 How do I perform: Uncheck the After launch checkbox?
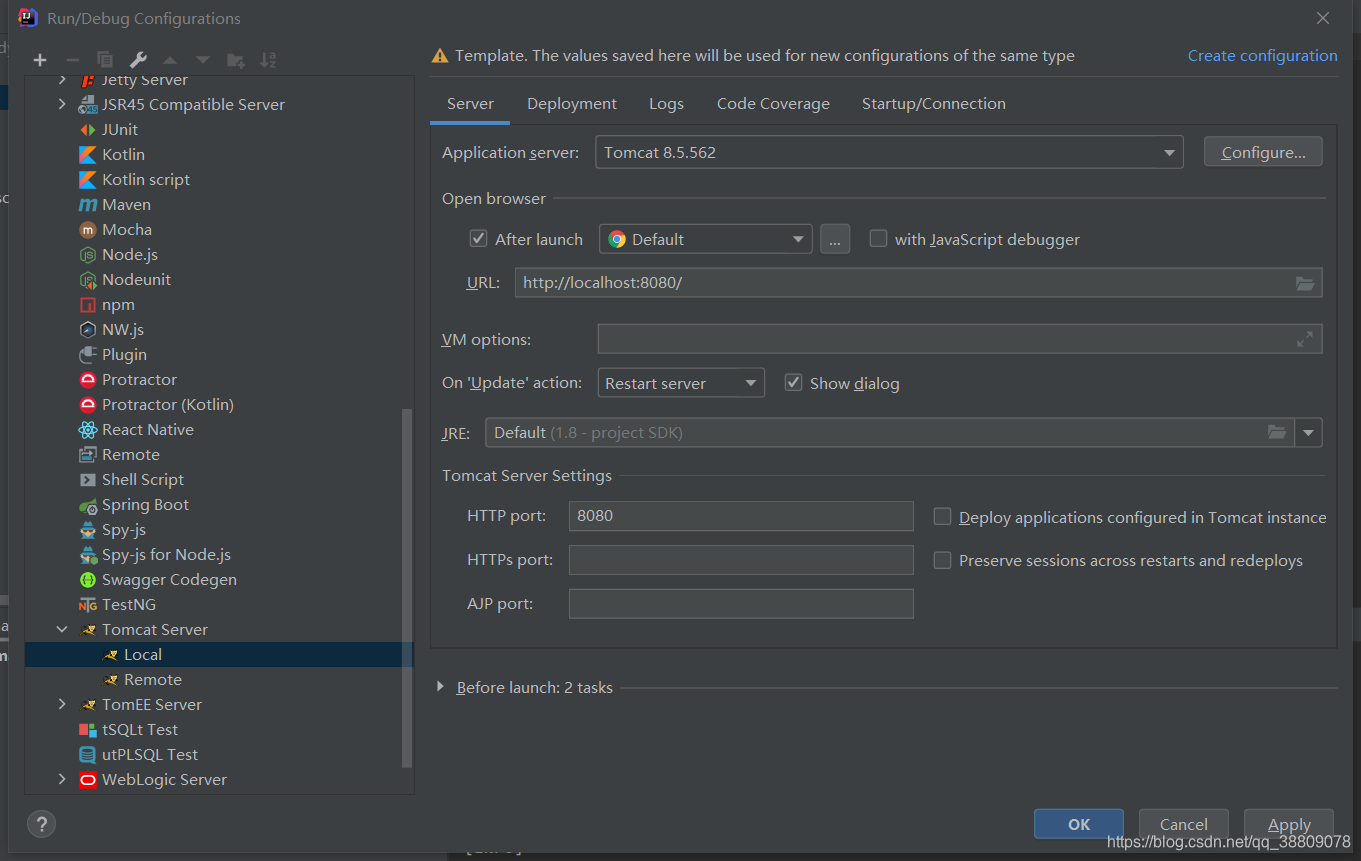[x=478, y=239]
